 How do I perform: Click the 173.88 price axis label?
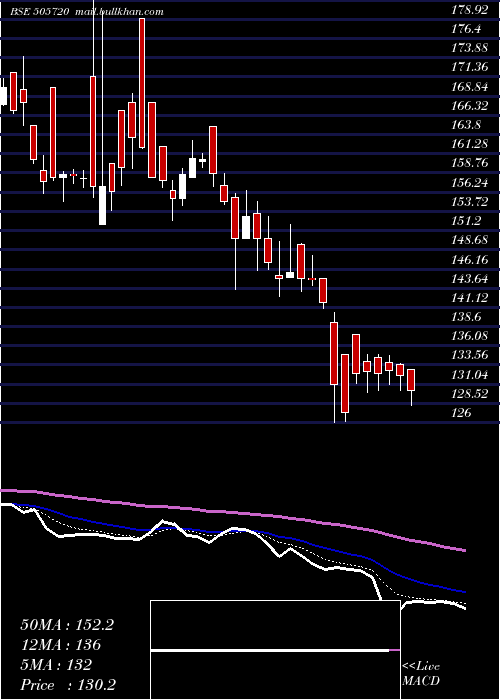[x=470, y=49]
